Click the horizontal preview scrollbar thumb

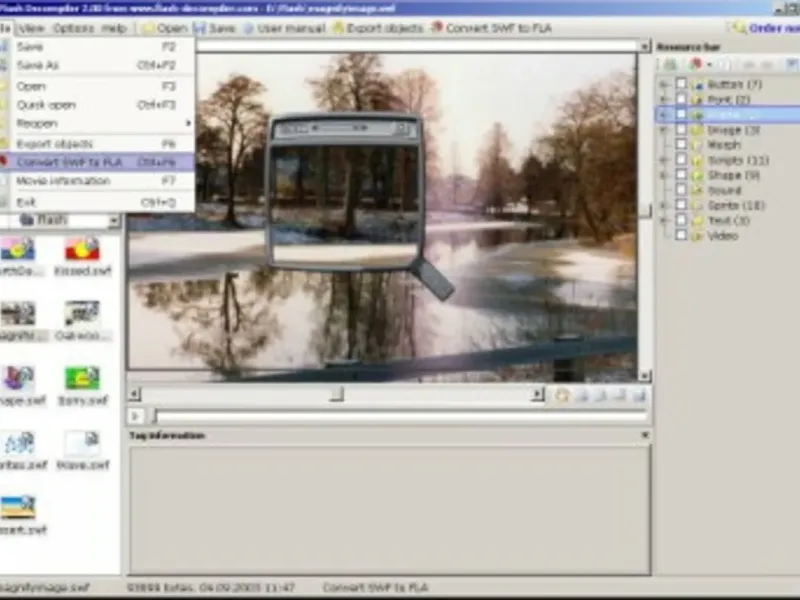pyautogui.click(x=336, y=394)
